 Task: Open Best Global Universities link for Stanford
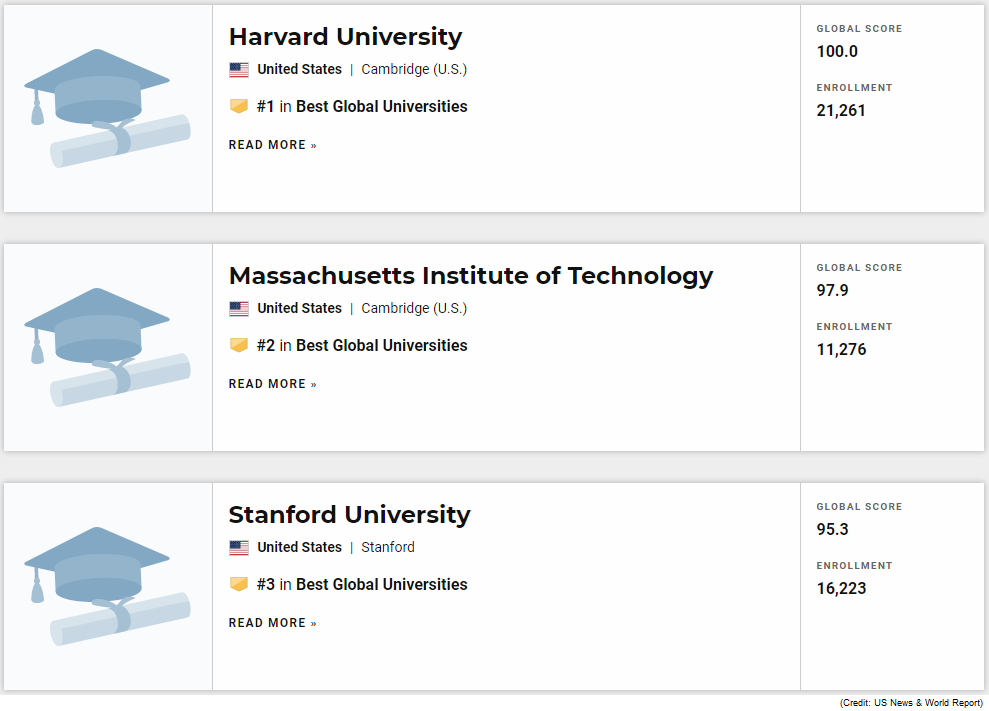pyautogui.click(x=381, y=585)
